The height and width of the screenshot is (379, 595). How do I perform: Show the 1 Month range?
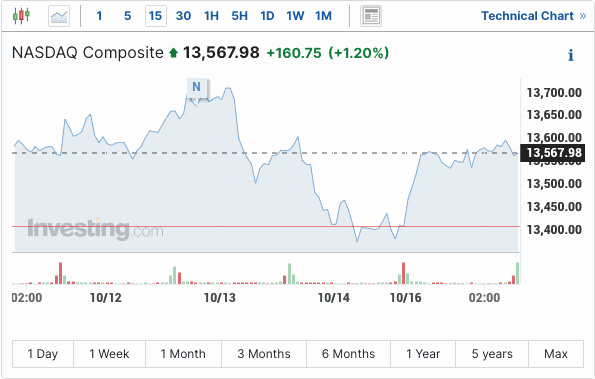[x=183, y=354]
